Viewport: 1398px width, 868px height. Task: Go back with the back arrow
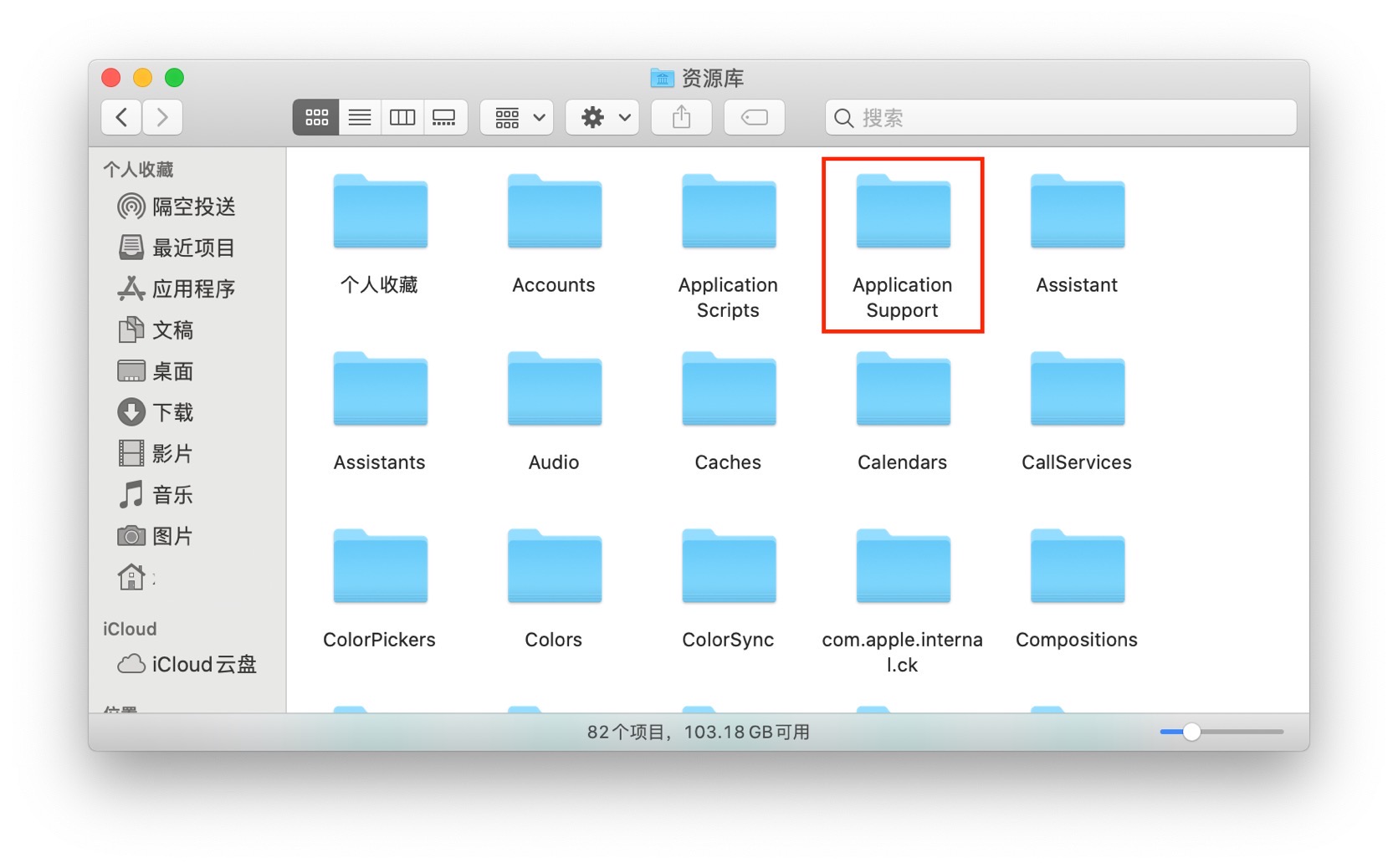122,118
